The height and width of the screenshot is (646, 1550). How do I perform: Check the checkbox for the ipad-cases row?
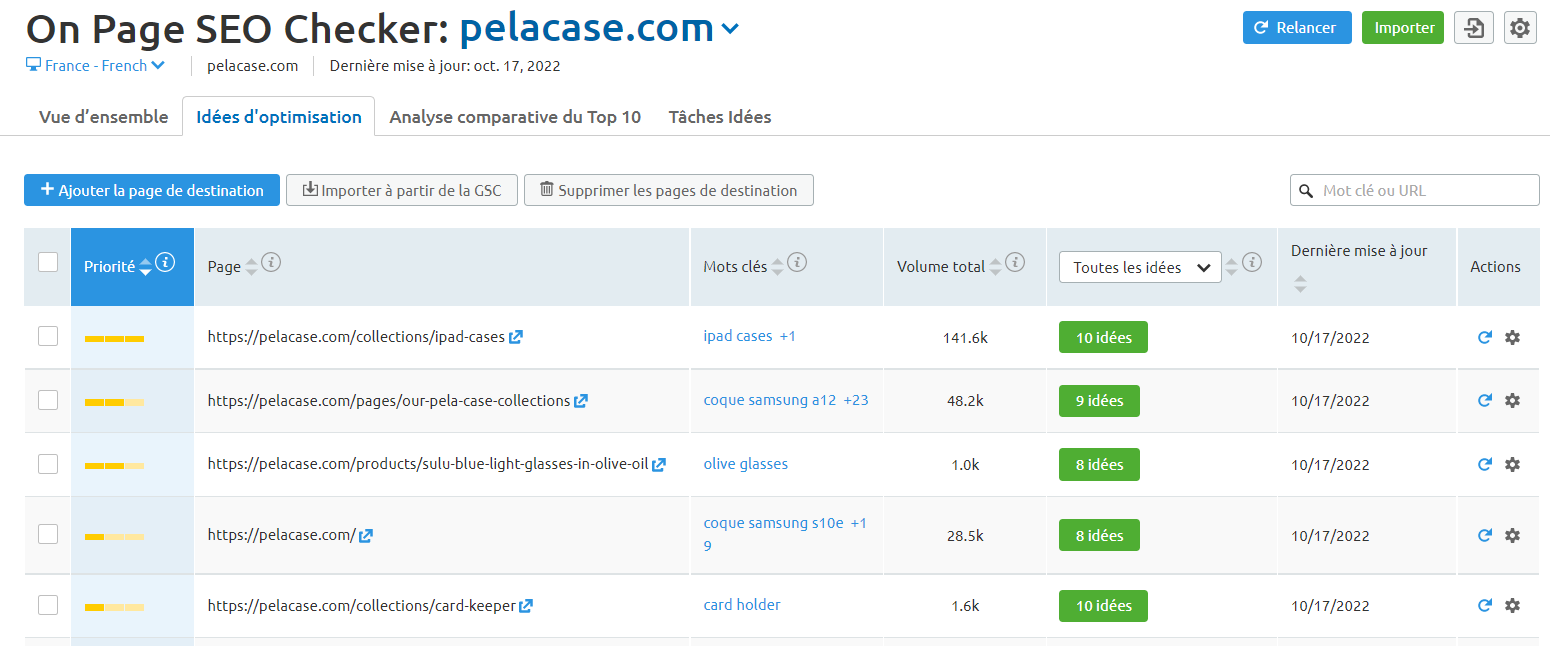click(x=47, y=337)
